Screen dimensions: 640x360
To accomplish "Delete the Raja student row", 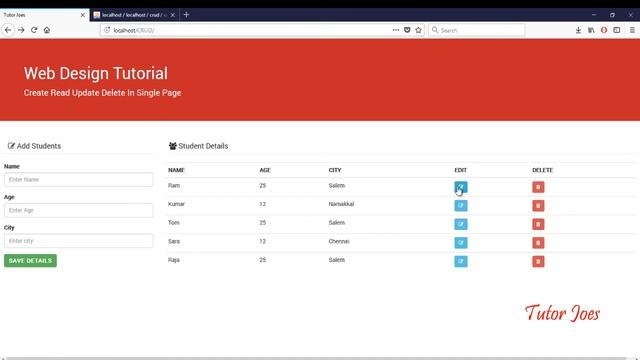I will [x=538, y=261].
